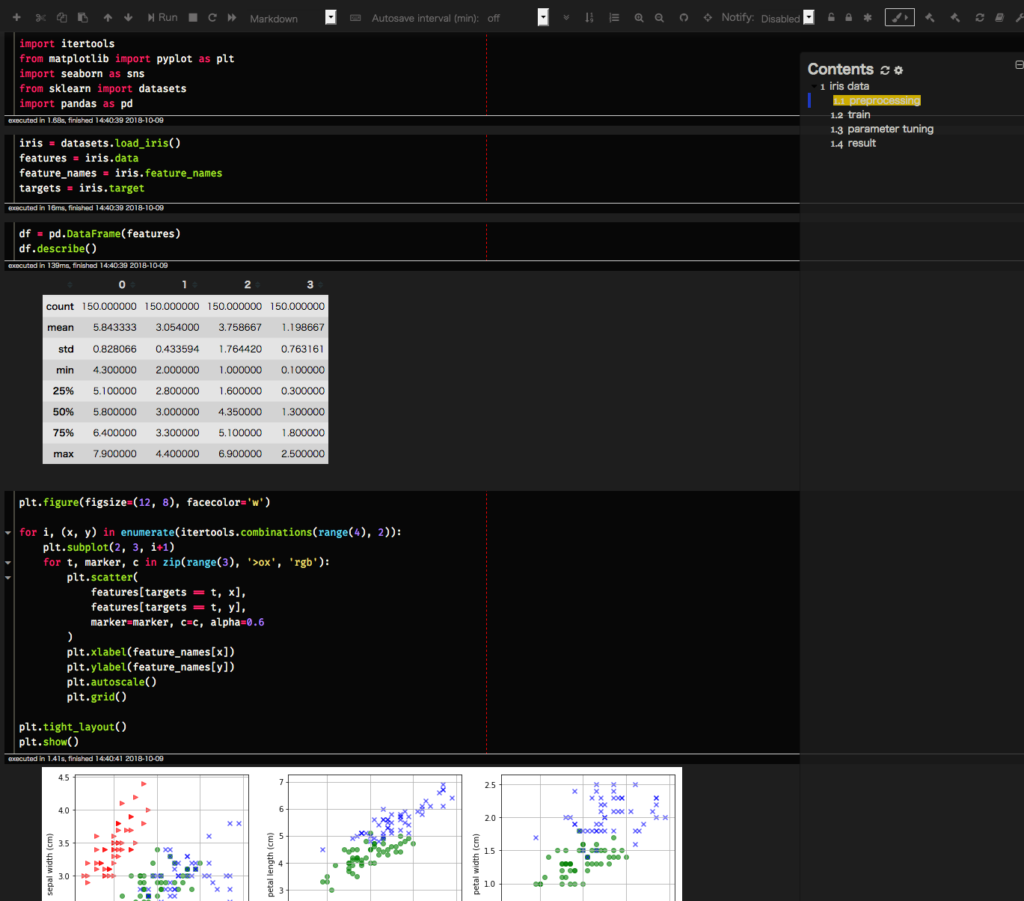The image size is (1024, 901).
Task: Click the value 5.843333 in table
Action: (114, 328)
